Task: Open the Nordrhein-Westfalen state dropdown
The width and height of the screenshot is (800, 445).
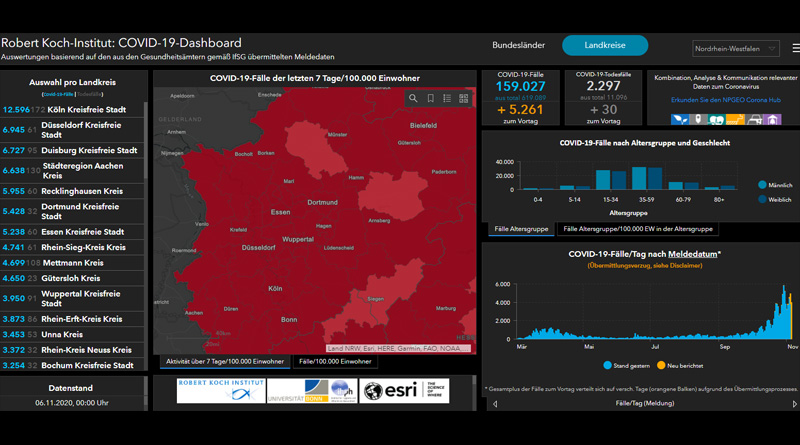Action: click(x=735, y=48)
